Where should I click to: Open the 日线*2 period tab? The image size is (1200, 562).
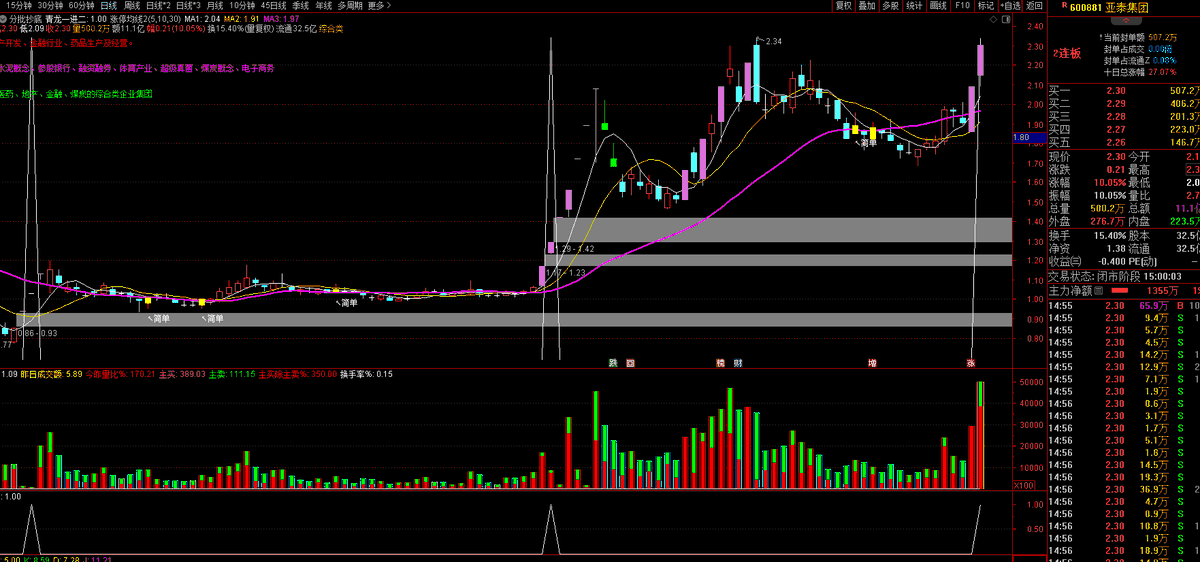(158, 5)
